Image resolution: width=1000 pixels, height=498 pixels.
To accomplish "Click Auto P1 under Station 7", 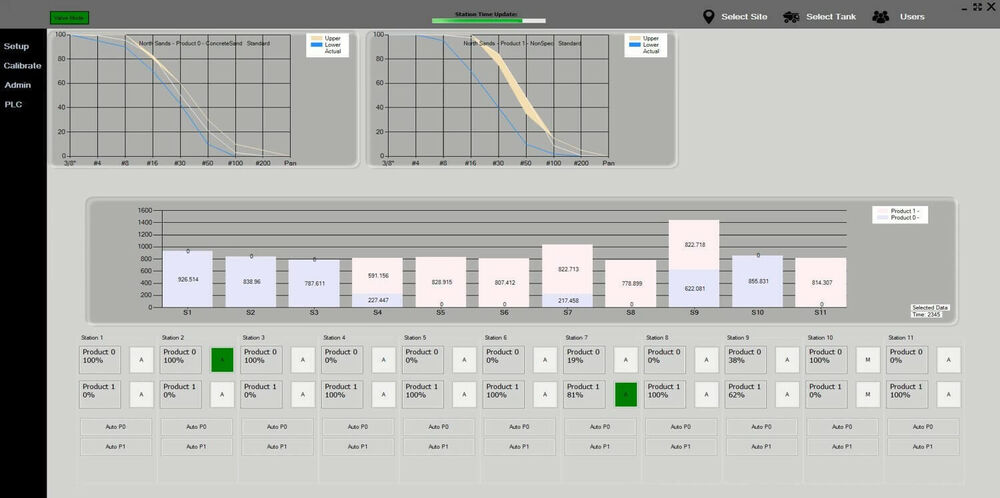I will pyautogui.click(x=600, y=447).
